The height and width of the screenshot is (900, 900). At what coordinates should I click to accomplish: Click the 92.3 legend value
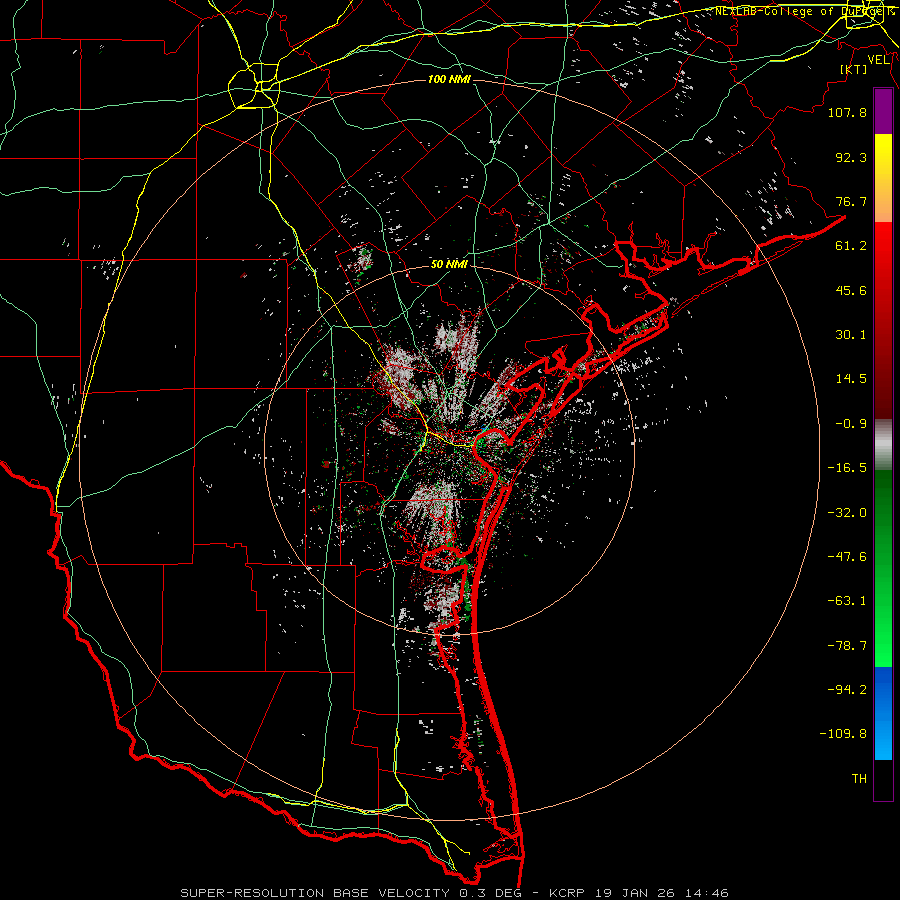point(851,157)
